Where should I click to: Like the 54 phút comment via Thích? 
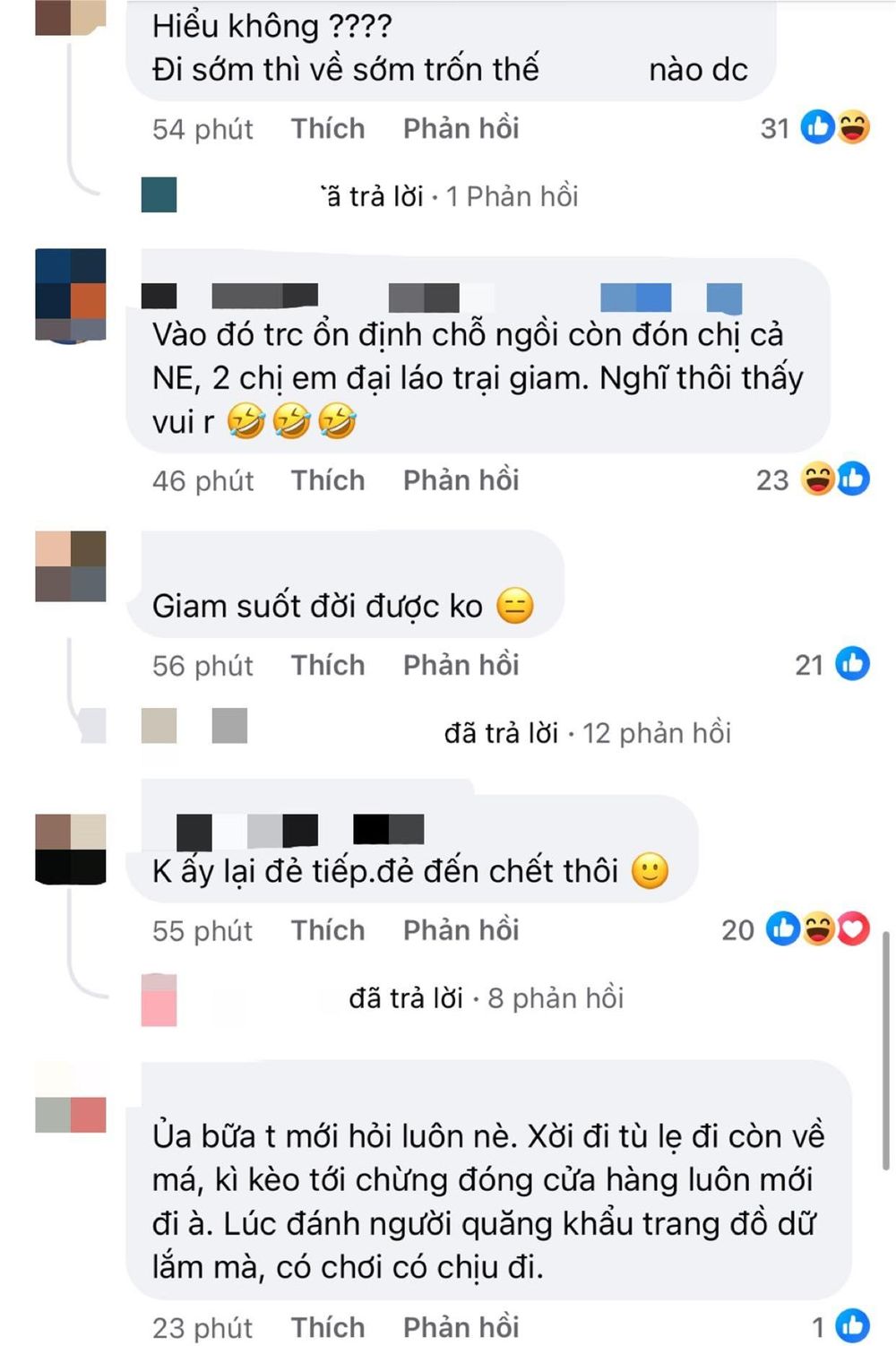[328, 128]
